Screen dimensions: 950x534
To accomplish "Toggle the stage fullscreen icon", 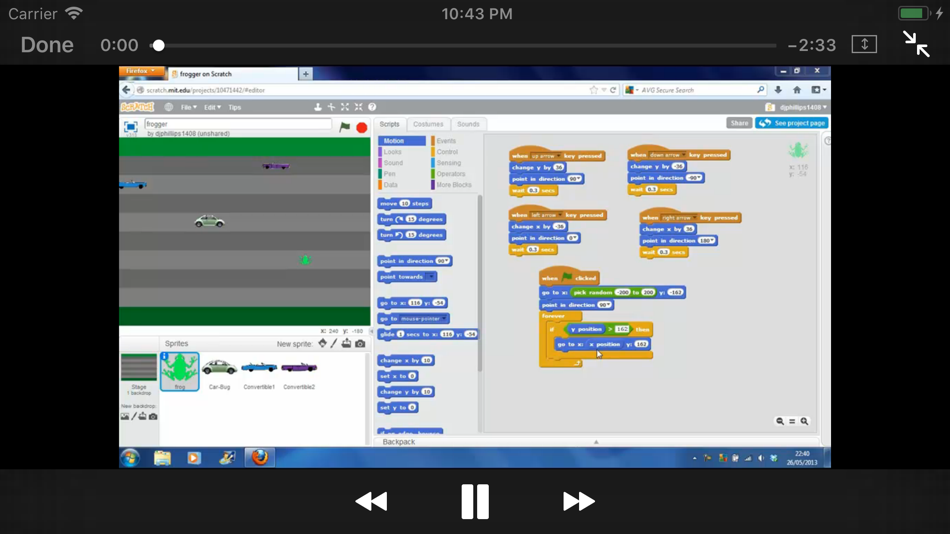I will click(x=130, y=127).
